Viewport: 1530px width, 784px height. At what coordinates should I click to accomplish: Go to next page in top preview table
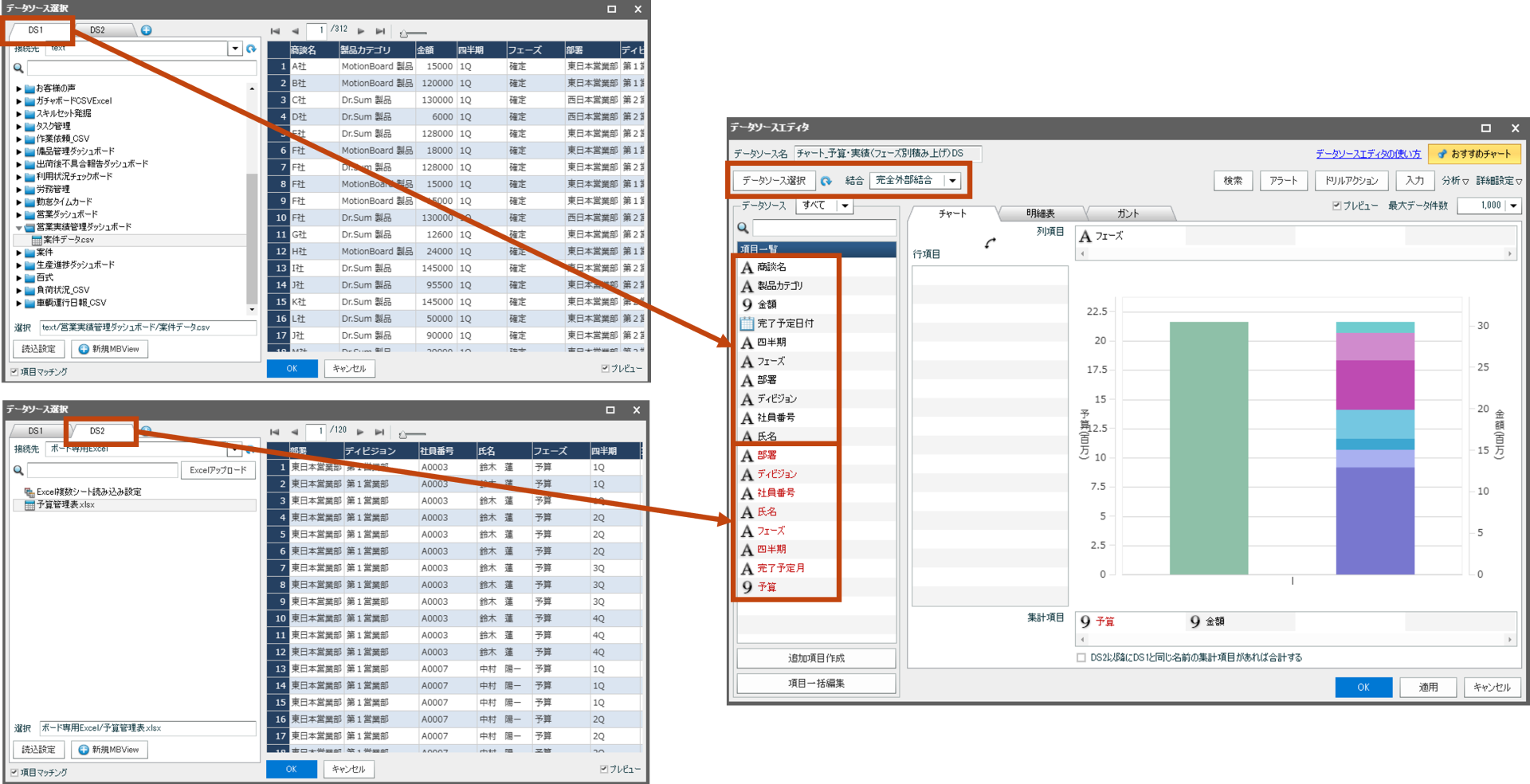click(361, 31)
